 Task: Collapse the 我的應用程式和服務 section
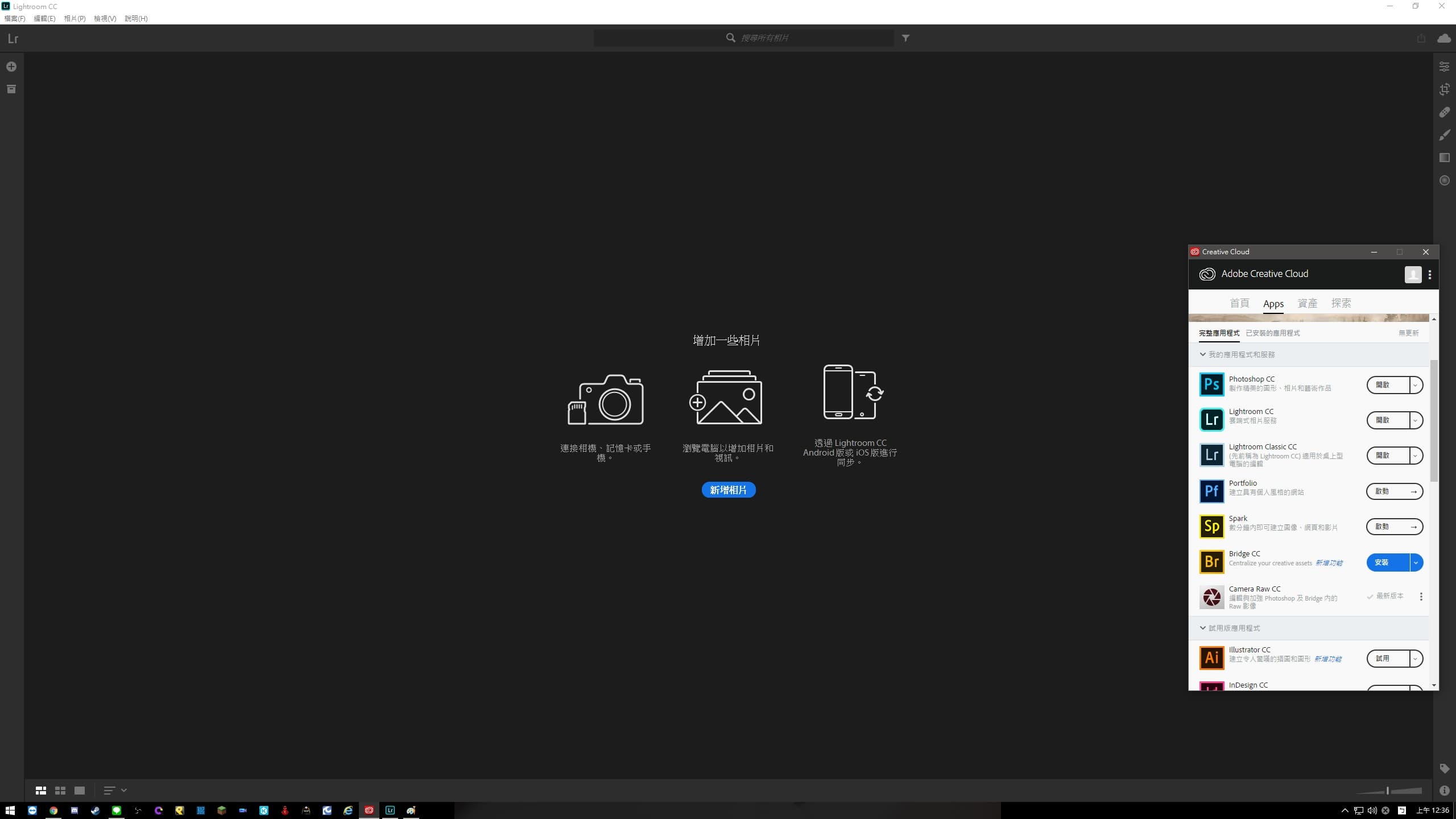click(x=1203, y=354)
